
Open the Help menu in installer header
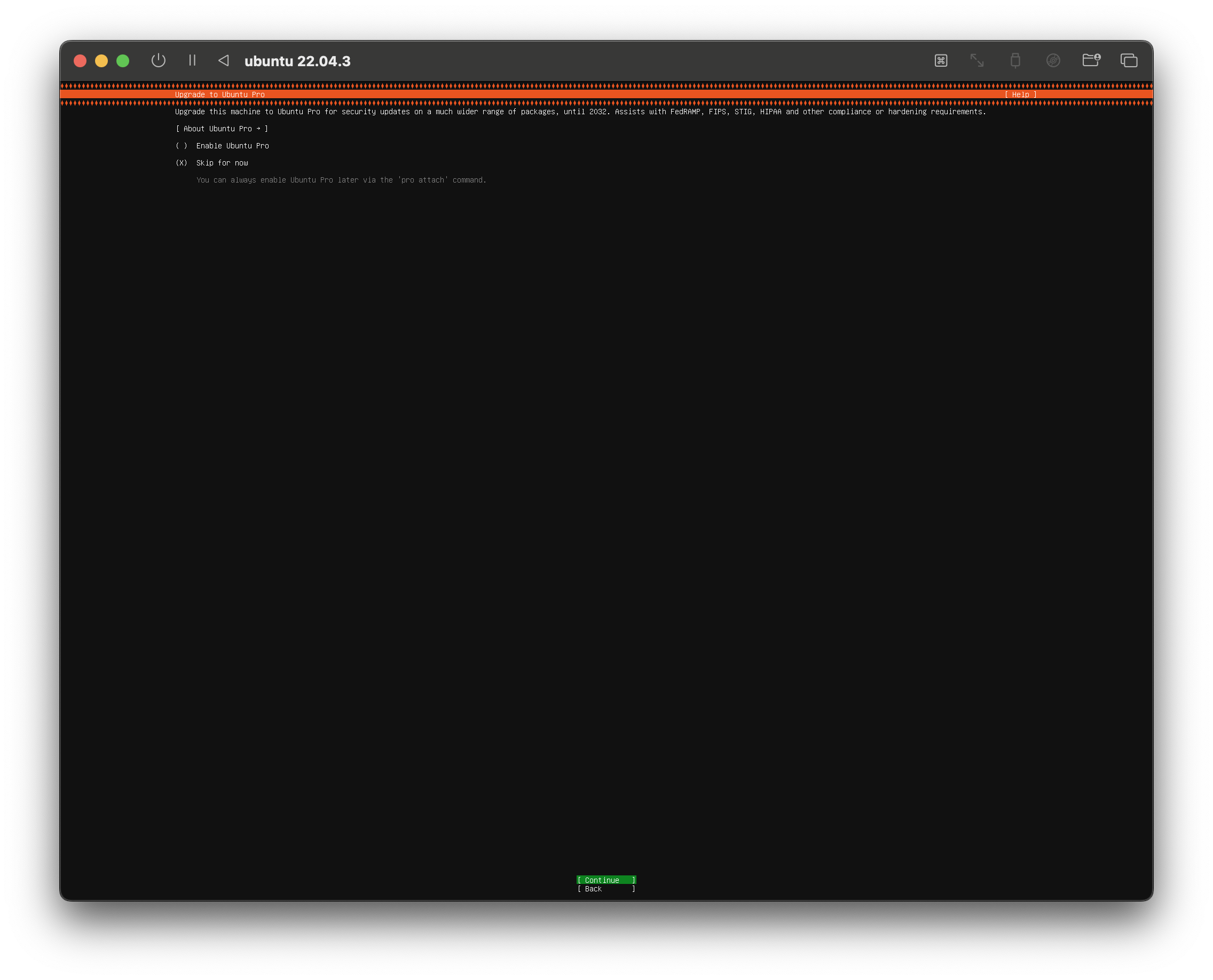pyautogui.click(x=1020, y=94)
